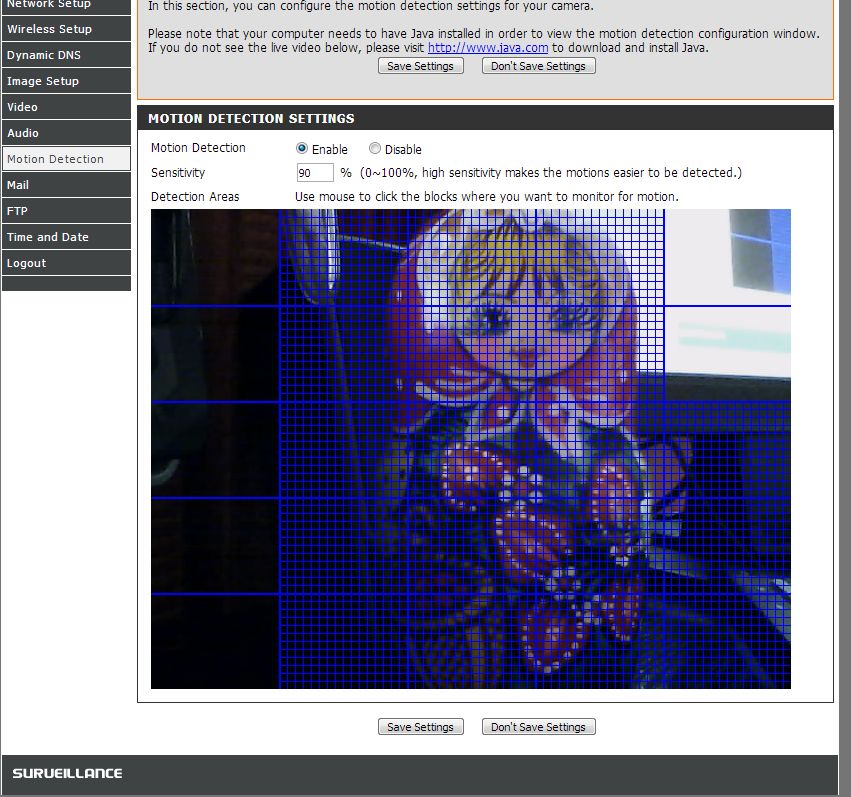Go to Dynamic DNS settings

tap(66, 55)
